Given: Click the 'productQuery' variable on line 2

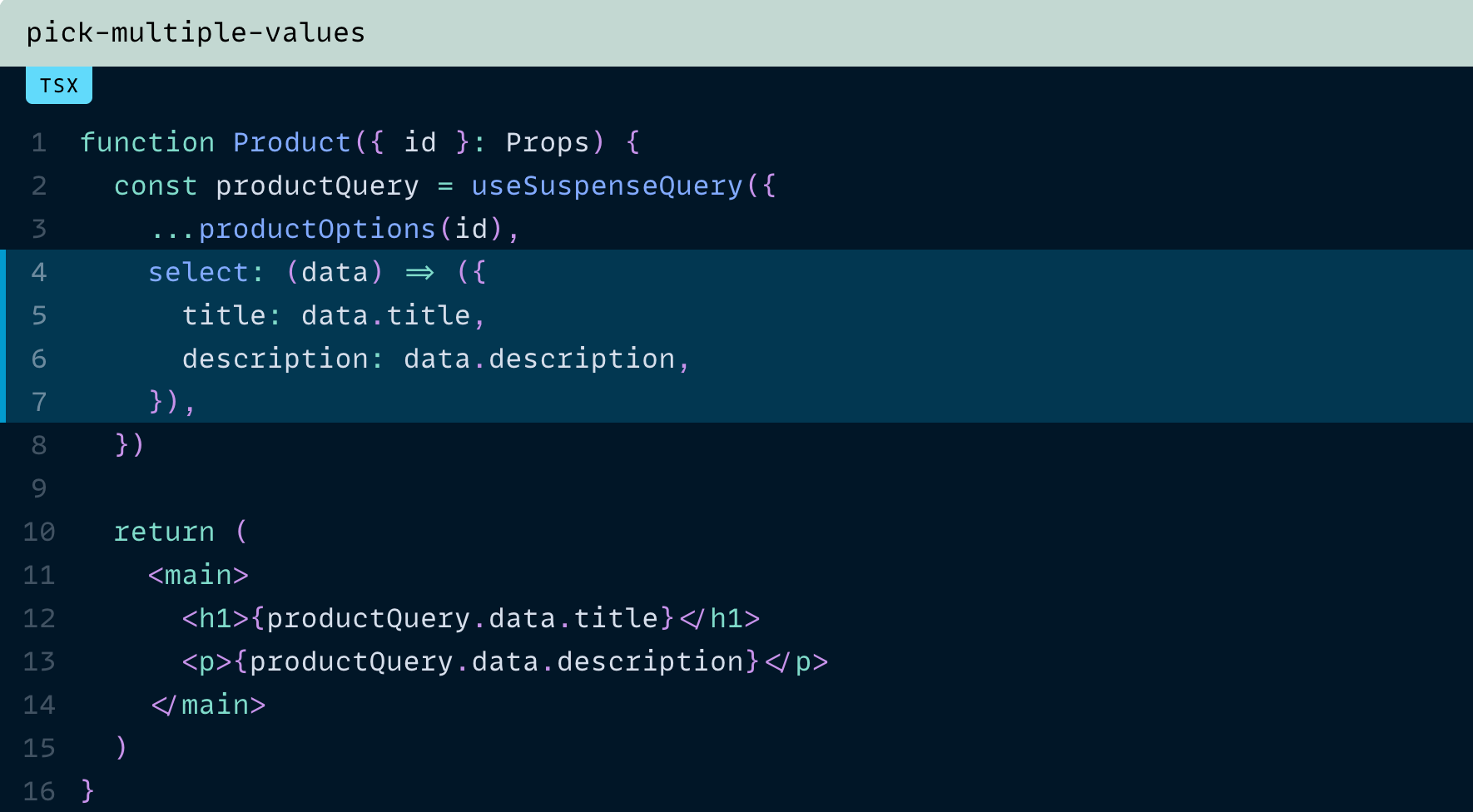Looking at the screenshot, I should pyautogui.click(x=317, y=186).
